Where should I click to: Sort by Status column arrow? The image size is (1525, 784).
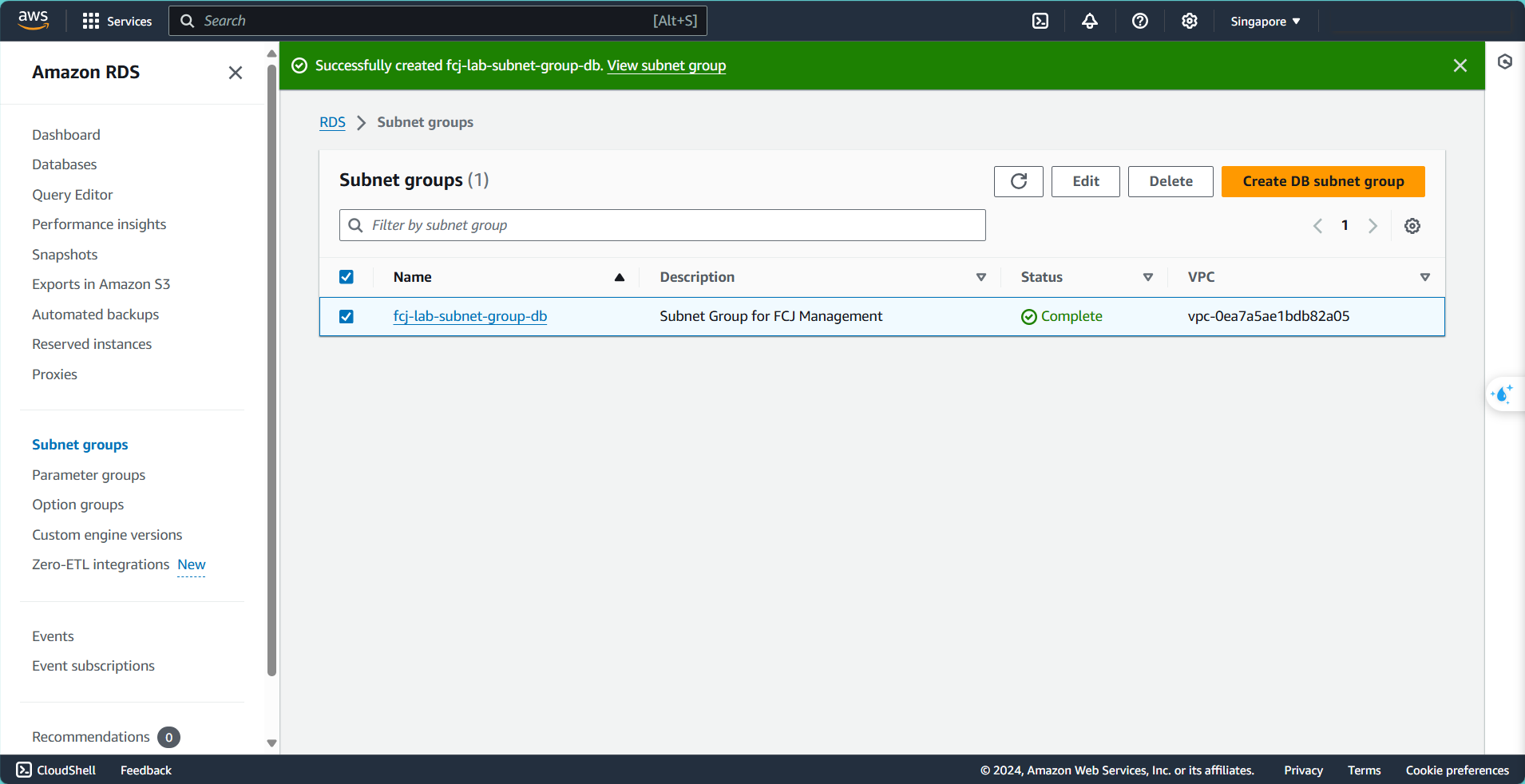click(x=1148, y=277)
